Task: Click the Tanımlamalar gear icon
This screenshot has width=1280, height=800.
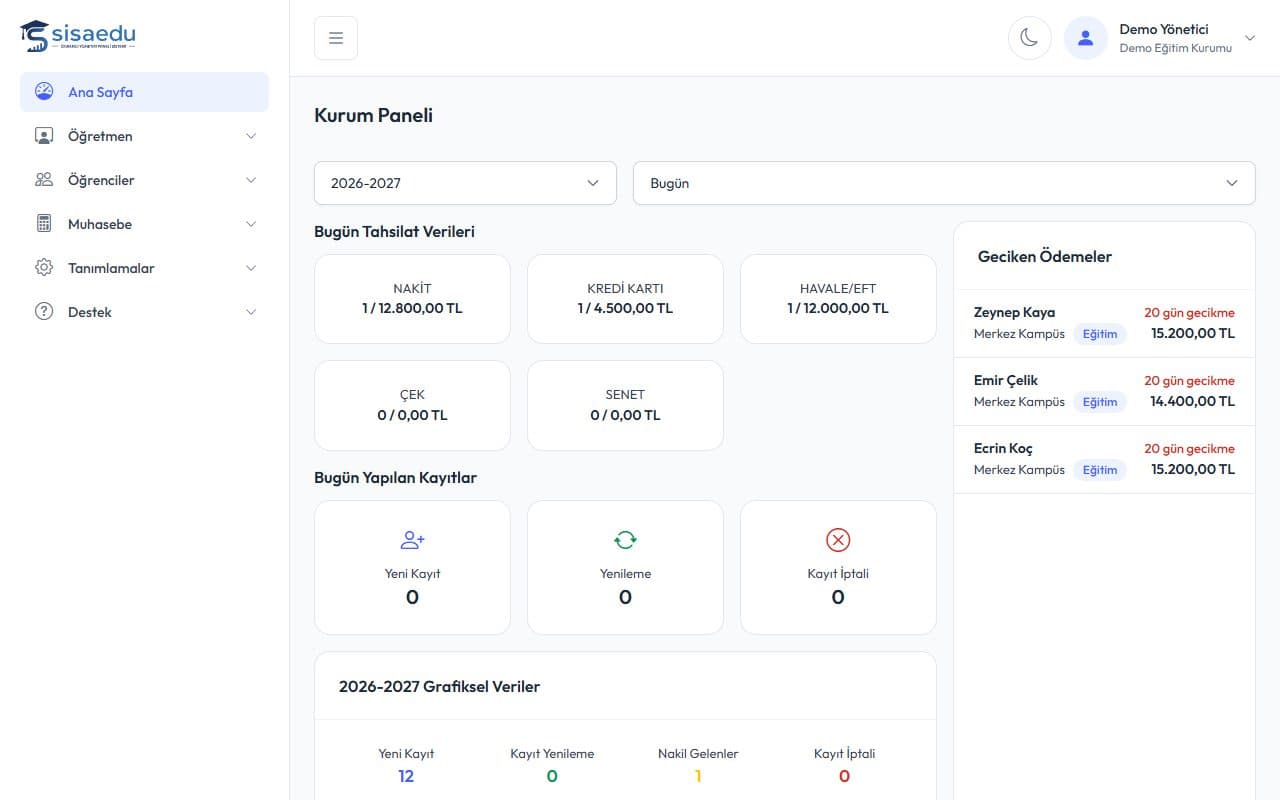Action: coord(44,268)
